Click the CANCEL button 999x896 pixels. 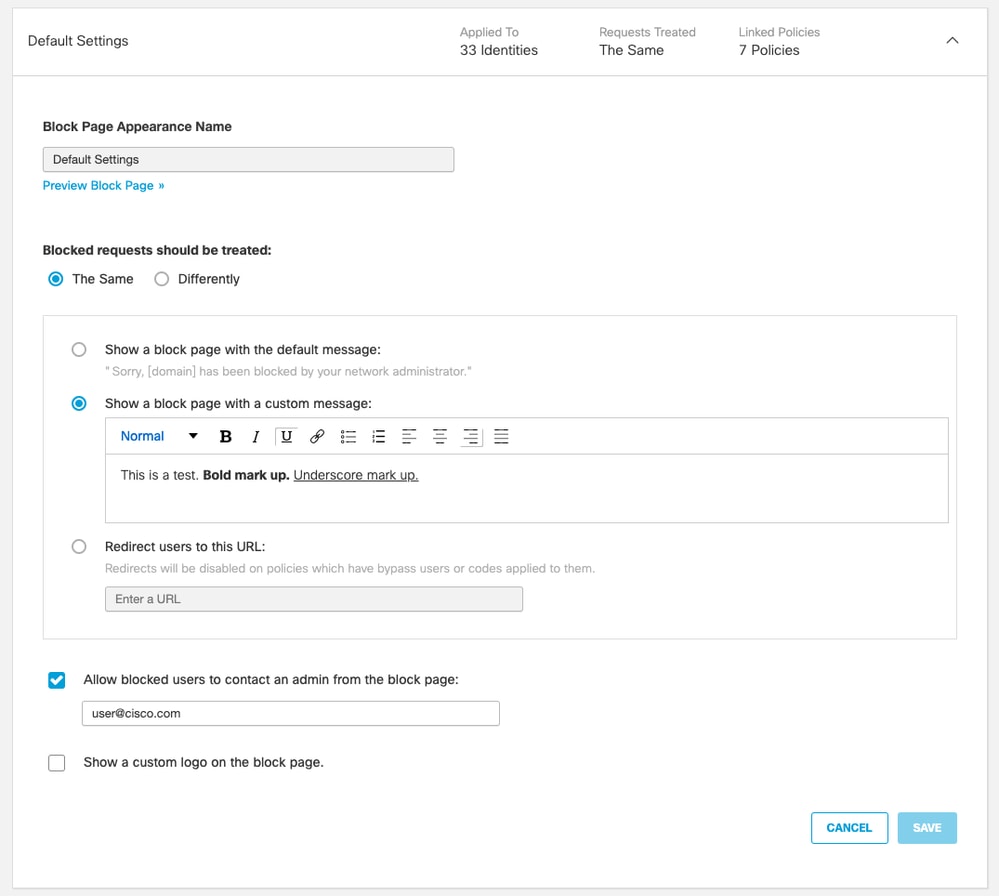[849, 828]
